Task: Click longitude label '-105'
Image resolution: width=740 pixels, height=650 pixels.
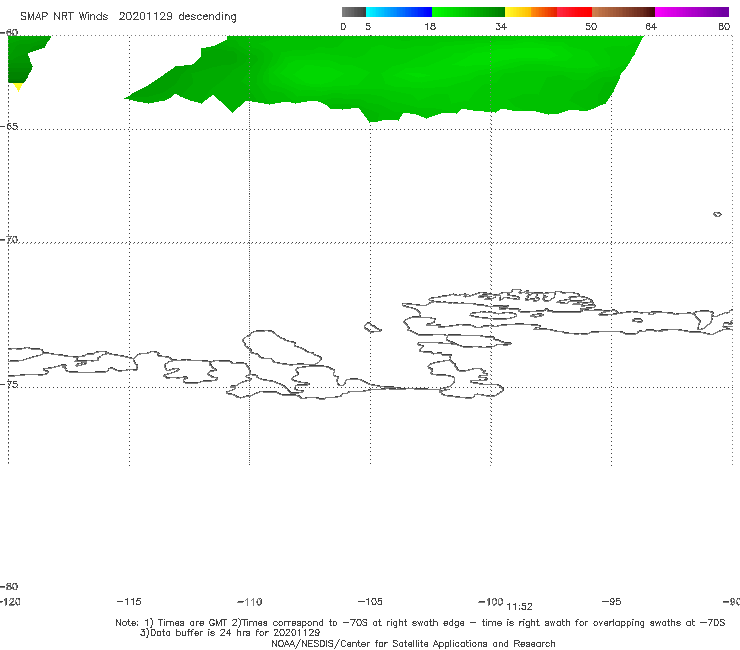Action: click(x=370, y=601)
